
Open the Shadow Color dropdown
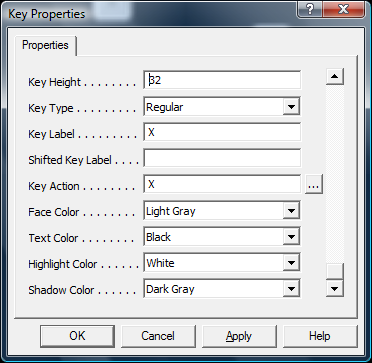291,289
